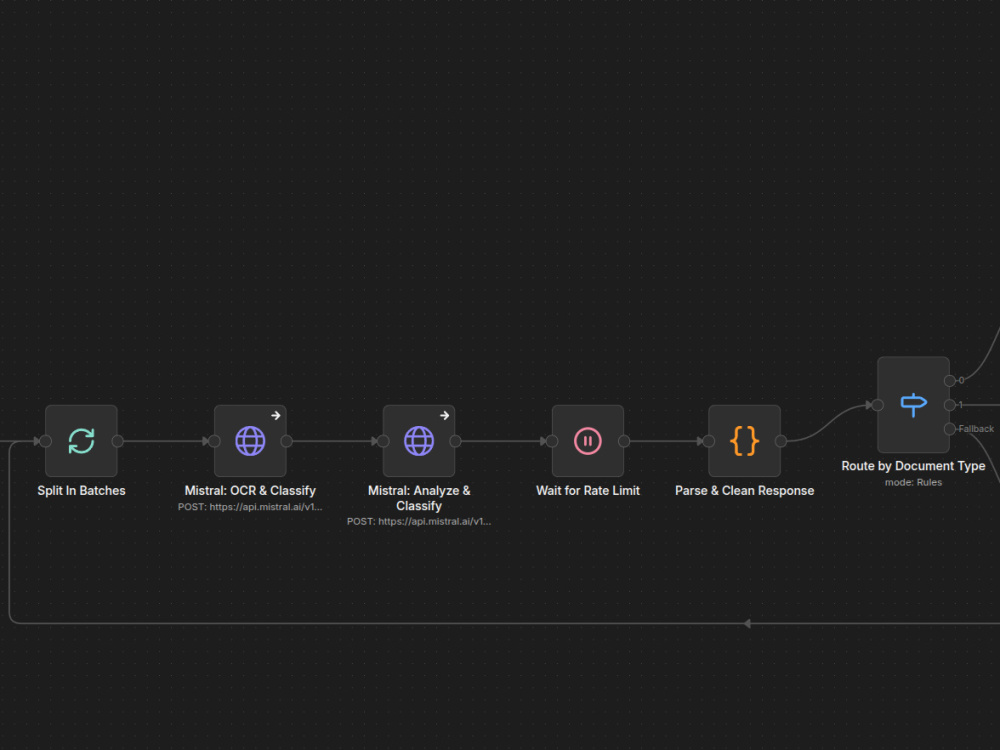Viewport: 1000px width, 750px height.
Task: Click output 1 connector of Route node
Action: [x=950, y=405]
